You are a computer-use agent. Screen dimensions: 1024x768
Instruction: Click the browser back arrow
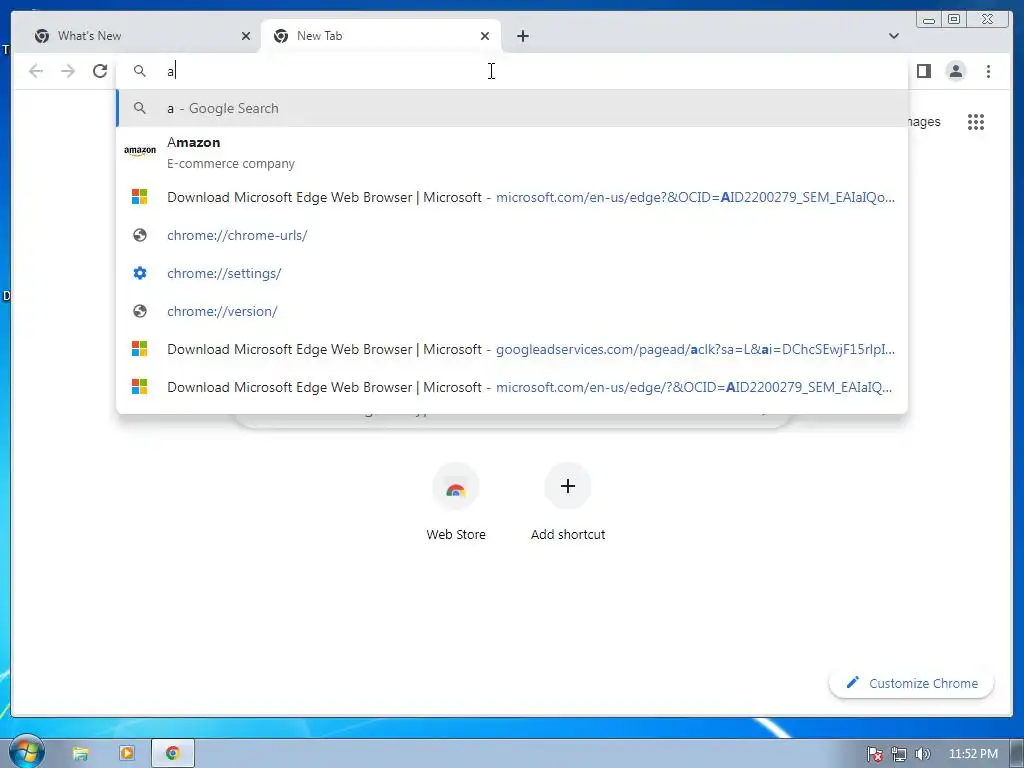[x=36, y=71]
